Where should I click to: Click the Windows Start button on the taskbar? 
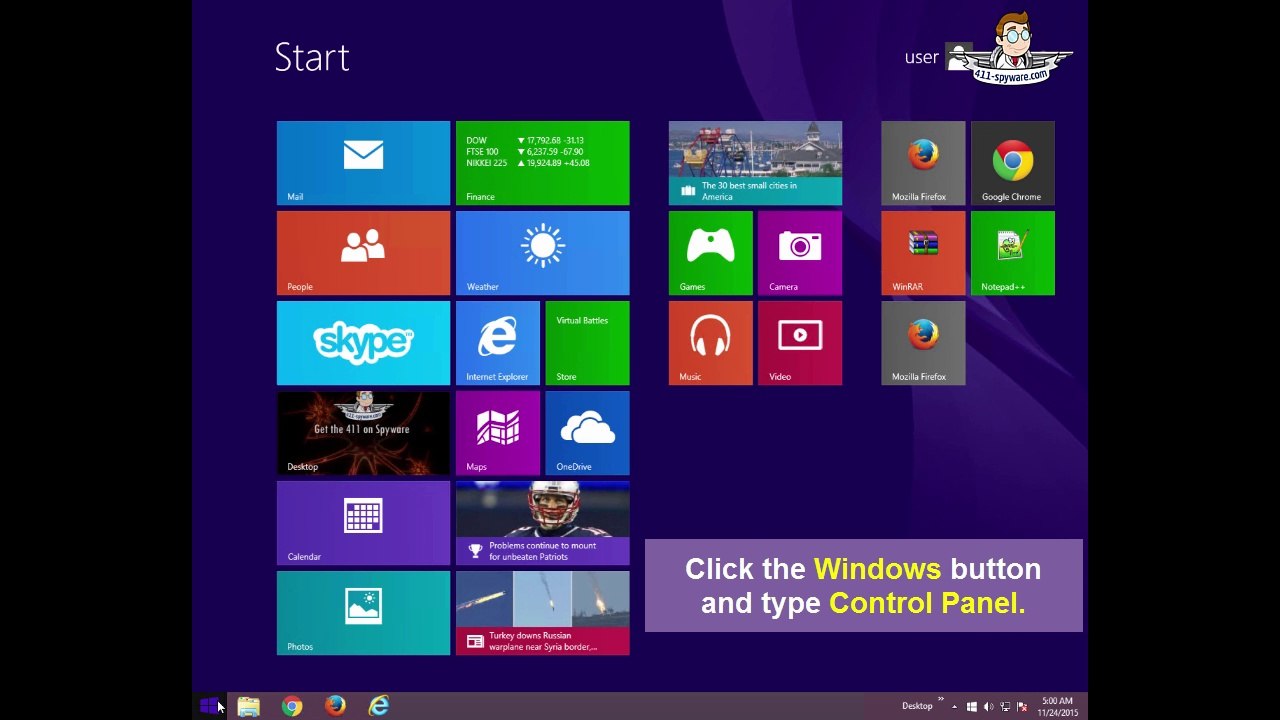click(208, 706)
